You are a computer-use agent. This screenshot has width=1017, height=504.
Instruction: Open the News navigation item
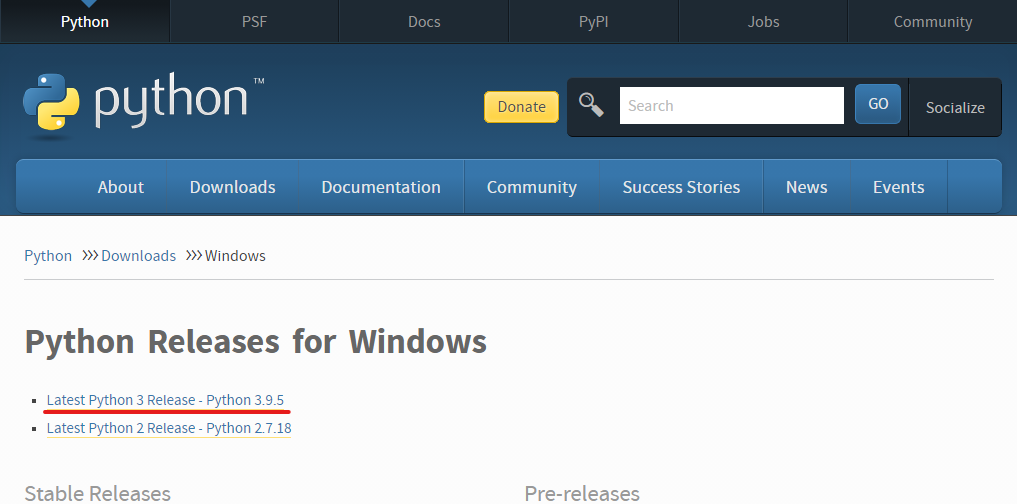click(x=806, y=187)
